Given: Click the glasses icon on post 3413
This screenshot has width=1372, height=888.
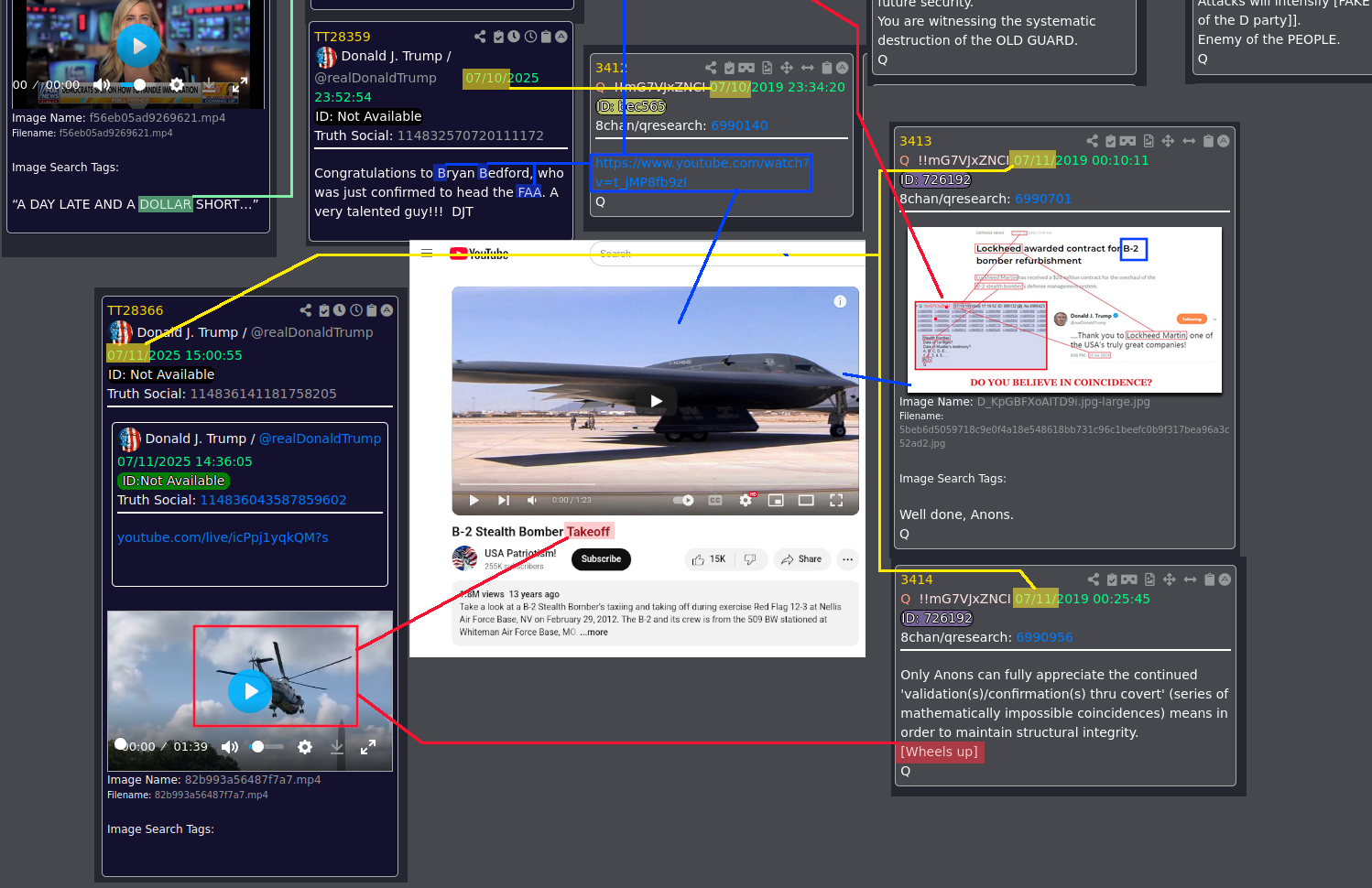Looking at the screenshot, I should (x=1127, y=141).
